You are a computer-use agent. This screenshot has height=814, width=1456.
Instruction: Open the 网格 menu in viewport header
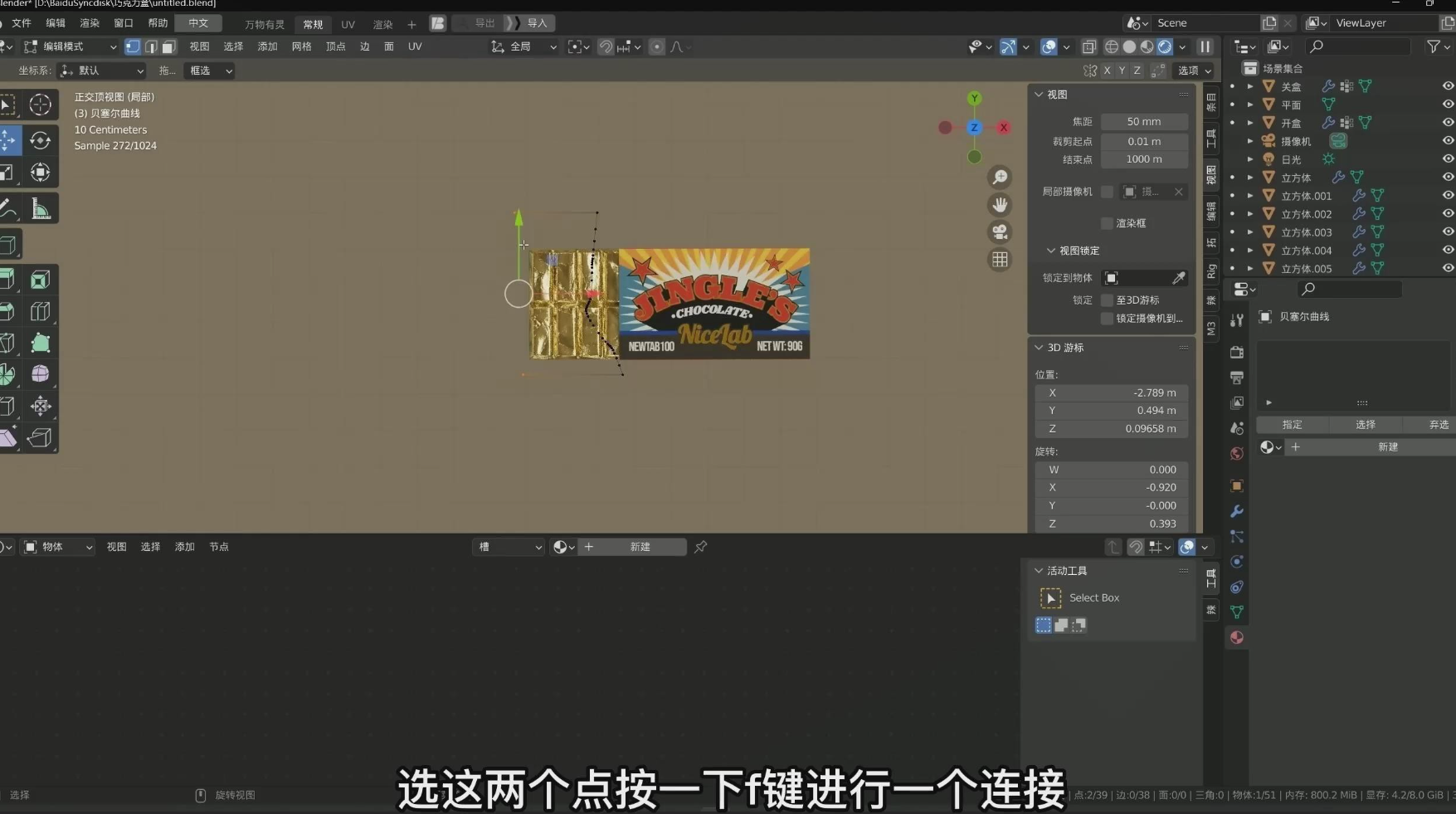pyautogui.click(x=301, y=47)
